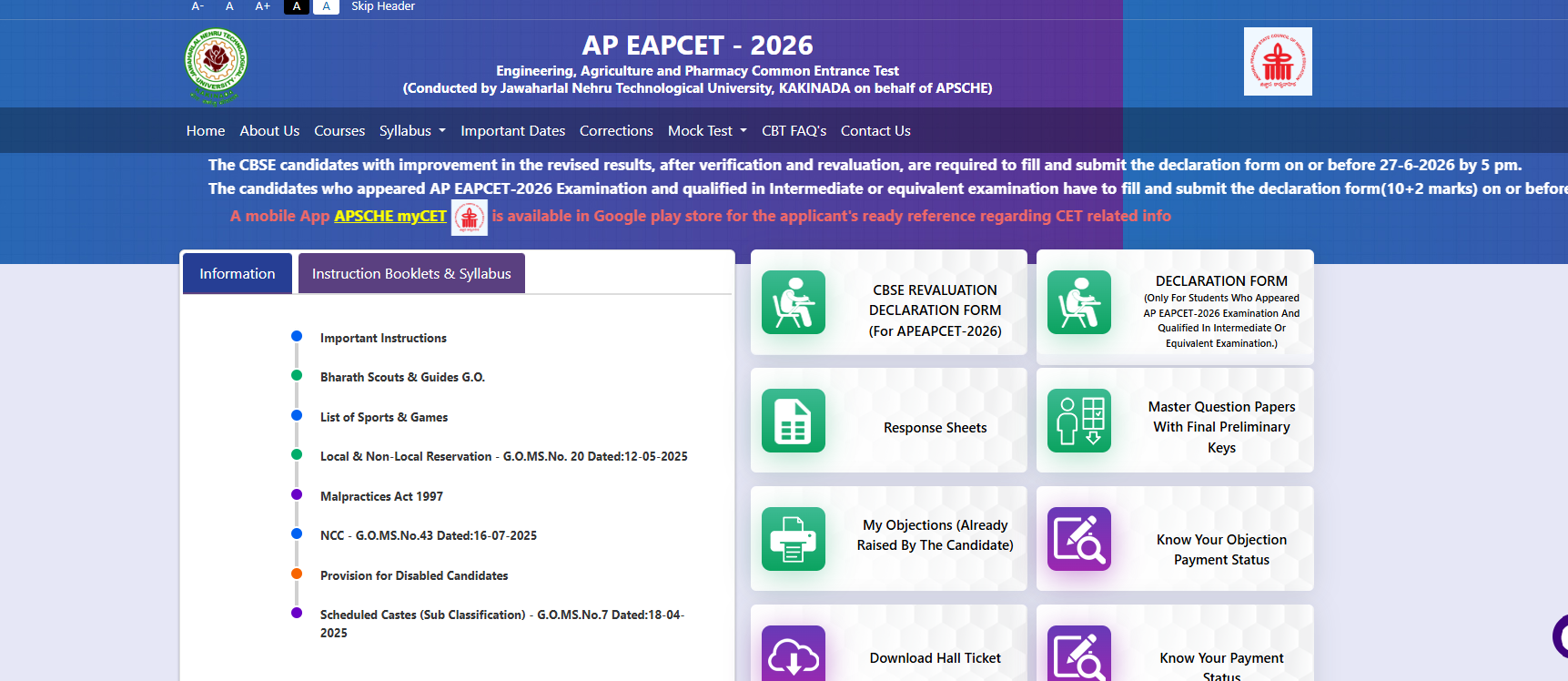This screenshot has height=681, width=1568.
Task: Click the Download Hall Ticket cloud icon
Action: [x=794, y=654]
